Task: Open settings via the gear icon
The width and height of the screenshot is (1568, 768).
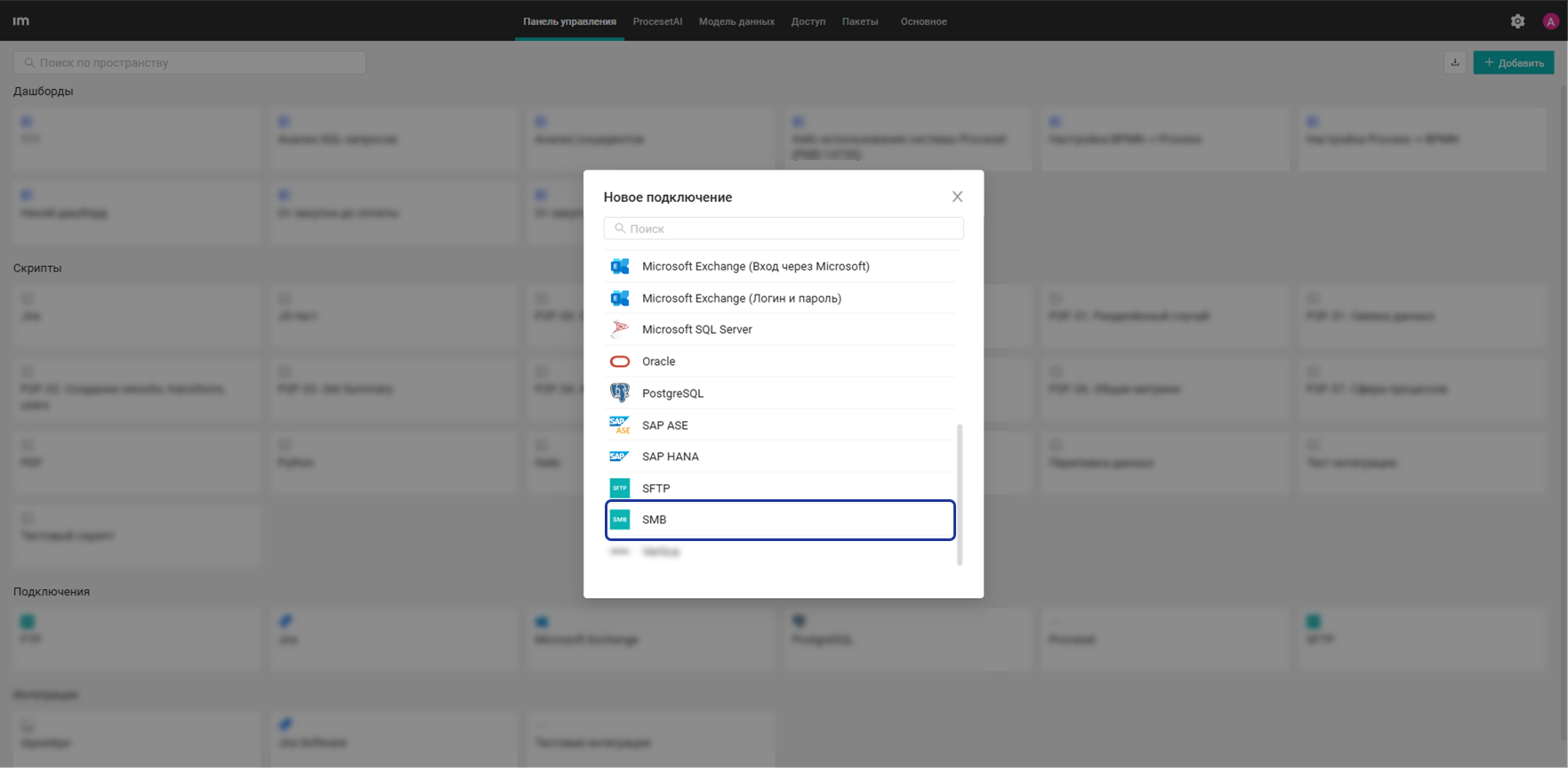Action: pos(1517,21)
